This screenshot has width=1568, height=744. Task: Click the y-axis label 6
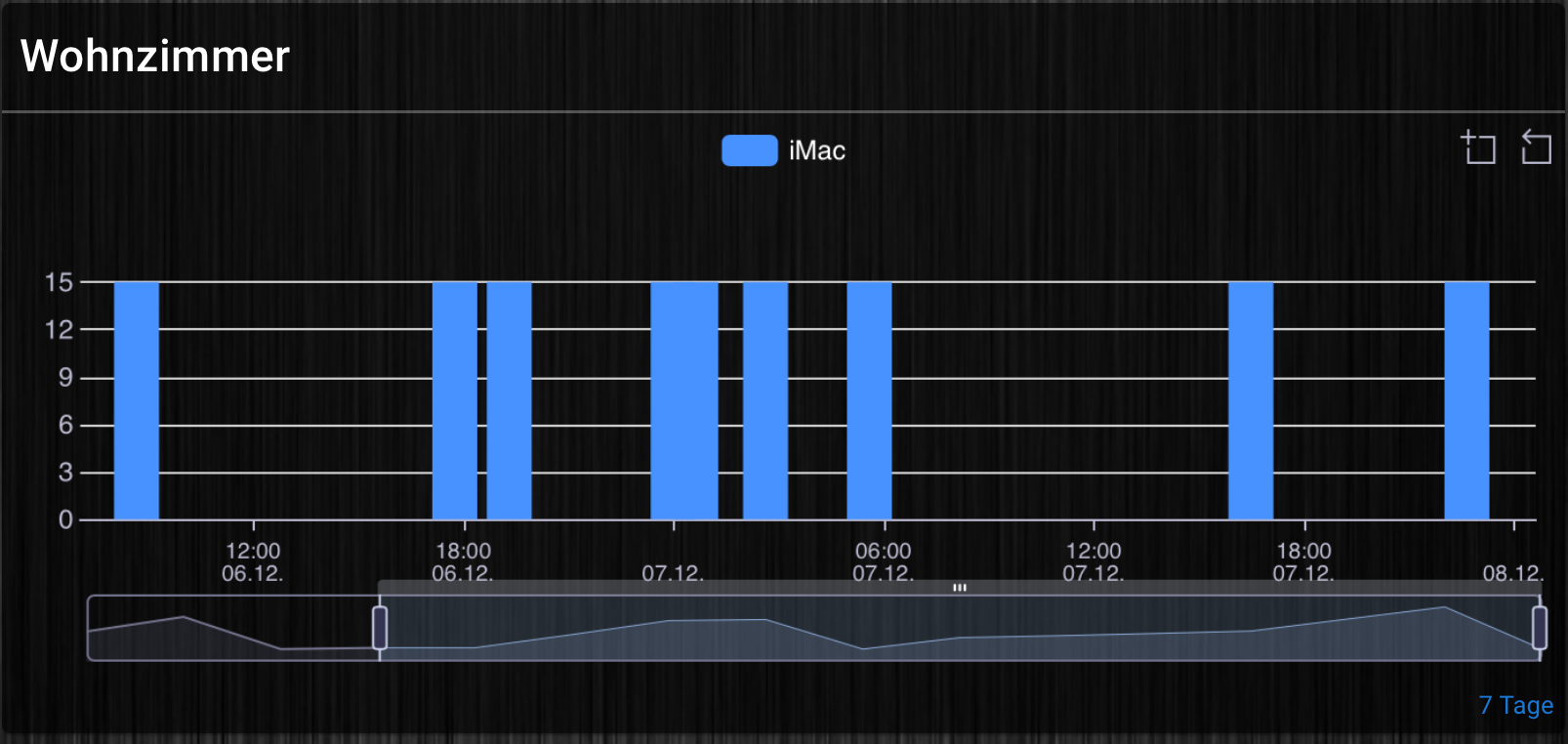65,425
